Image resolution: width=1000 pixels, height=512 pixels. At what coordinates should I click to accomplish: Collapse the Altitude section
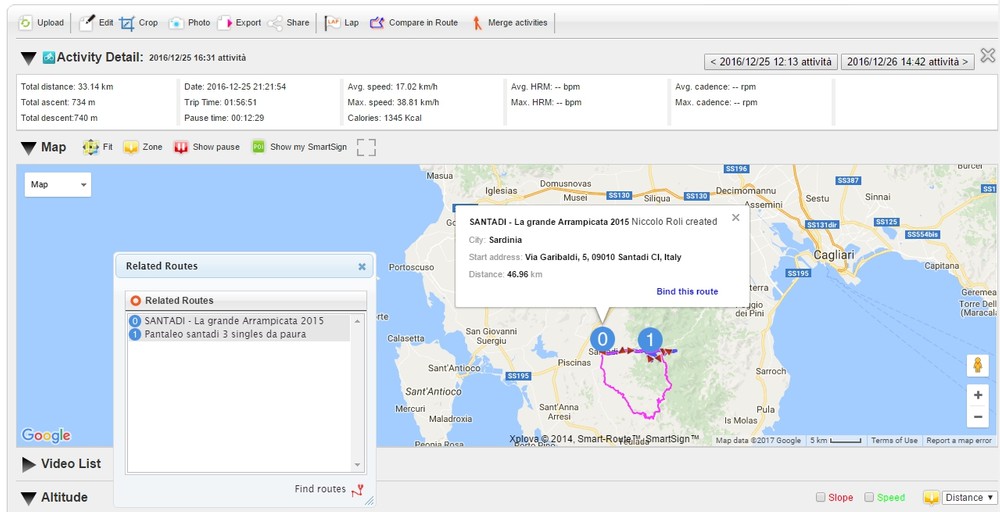click(x=29, y=498)
